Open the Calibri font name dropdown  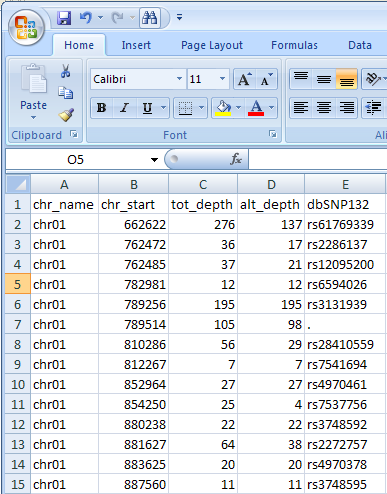[x=179, y=79]
